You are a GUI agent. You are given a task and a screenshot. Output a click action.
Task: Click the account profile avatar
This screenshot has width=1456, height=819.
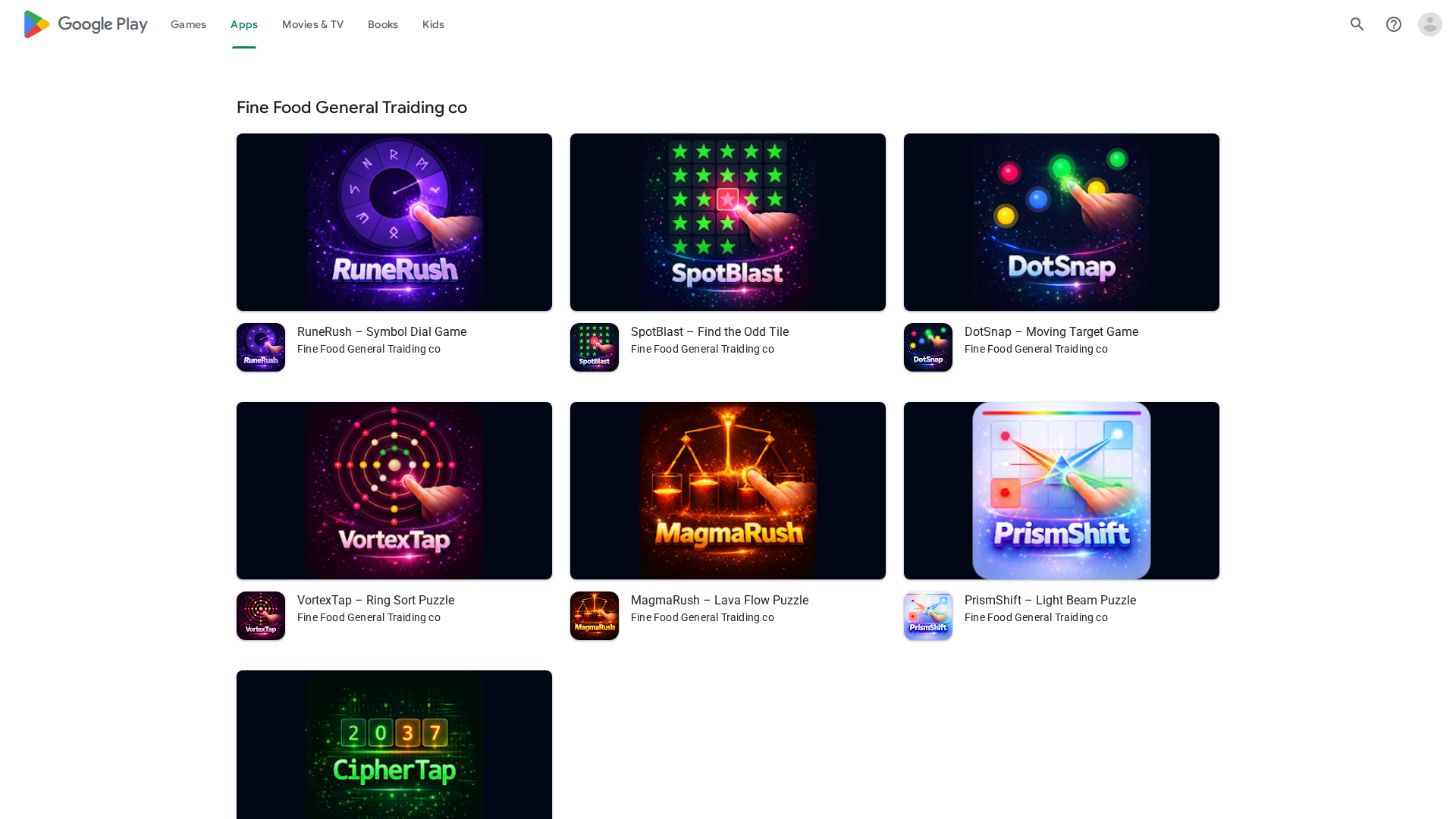1429,24
